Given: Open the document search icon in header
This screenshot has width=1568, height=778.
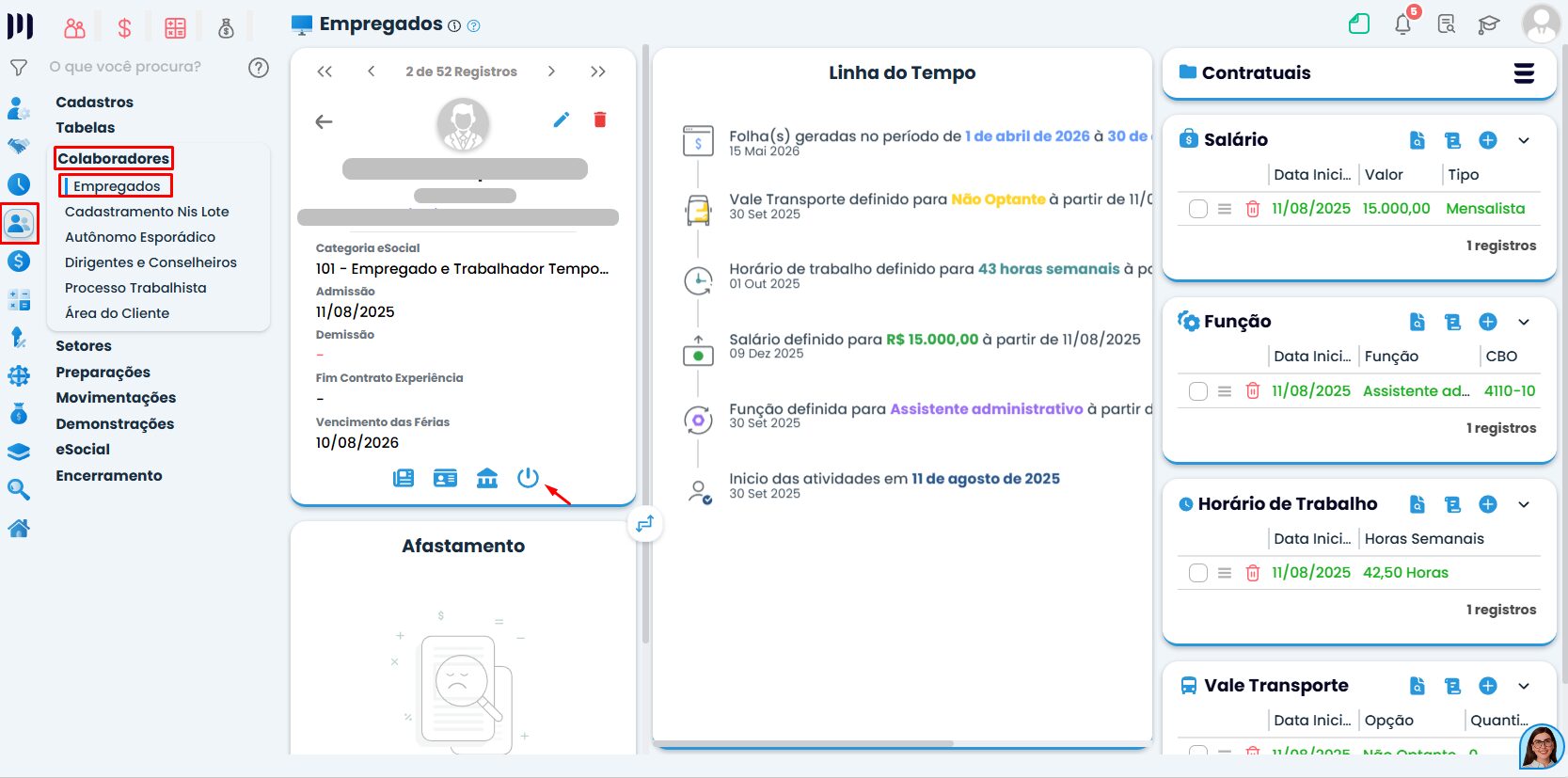Looking at the screenshot, I should 1447,24.
